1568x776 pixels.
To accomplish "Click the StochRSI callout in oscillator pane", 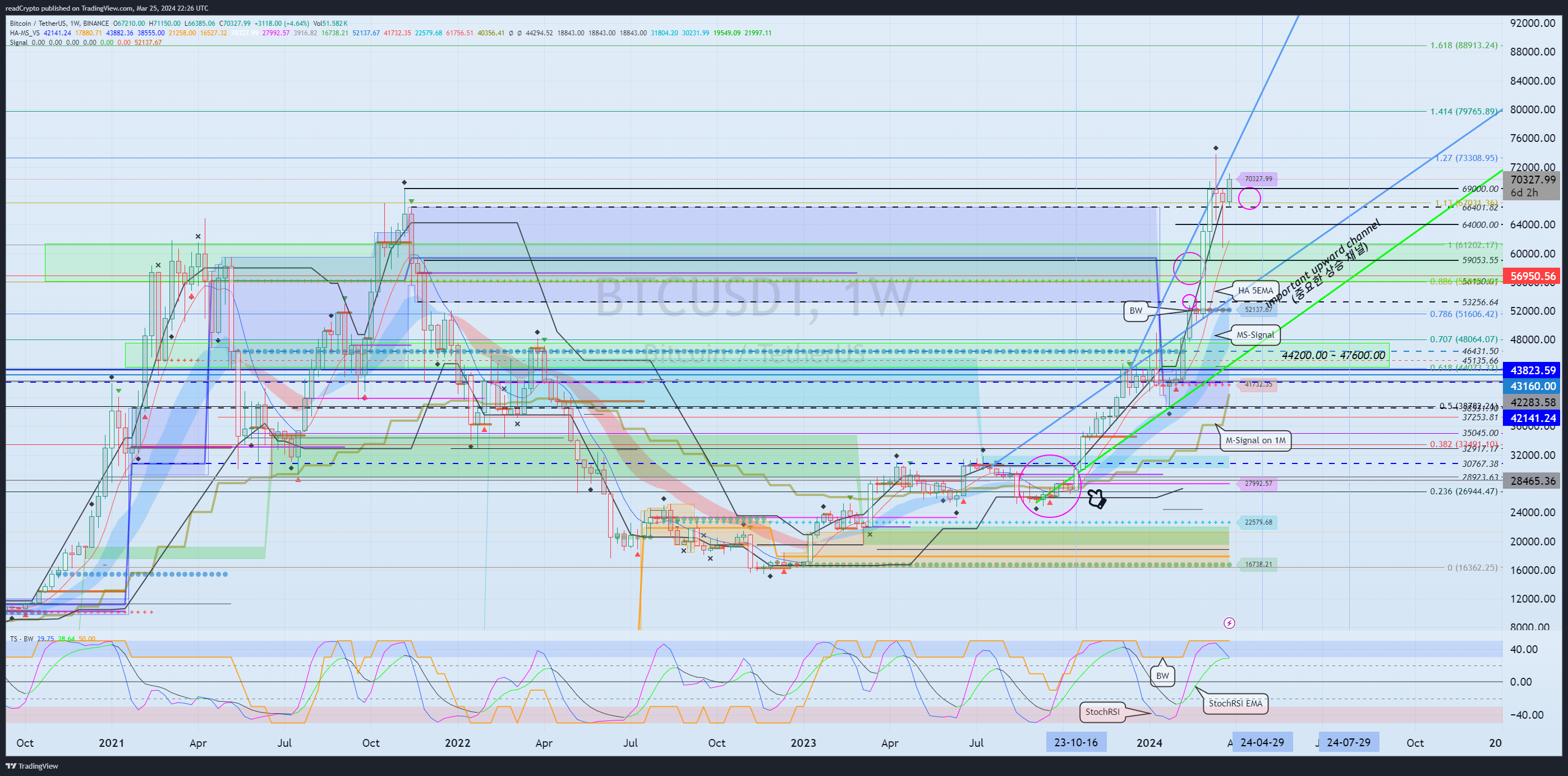I will (x=1102, y=711).
